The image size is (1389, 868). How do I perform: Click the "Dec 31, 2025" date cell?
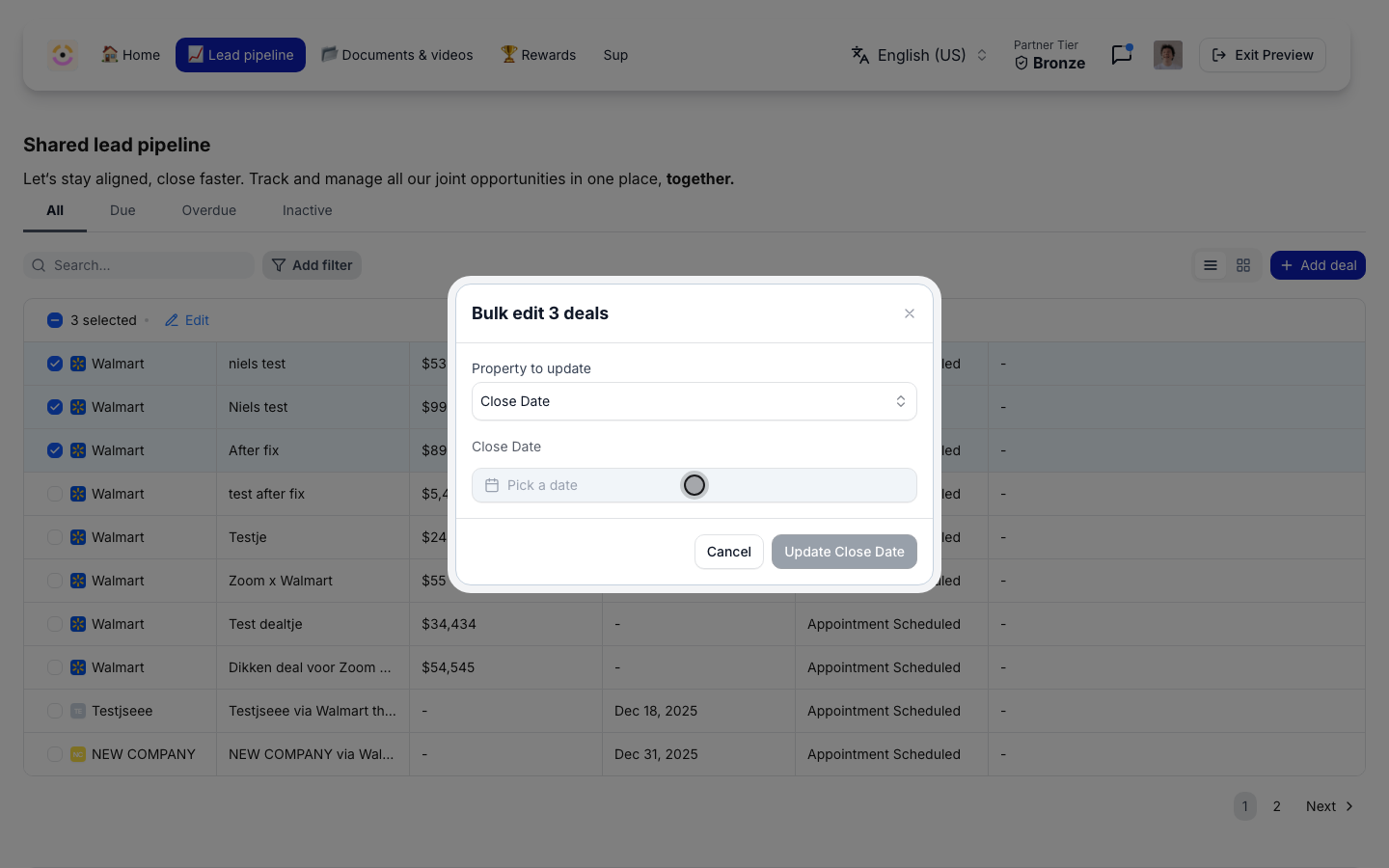(x=656, y=754)
